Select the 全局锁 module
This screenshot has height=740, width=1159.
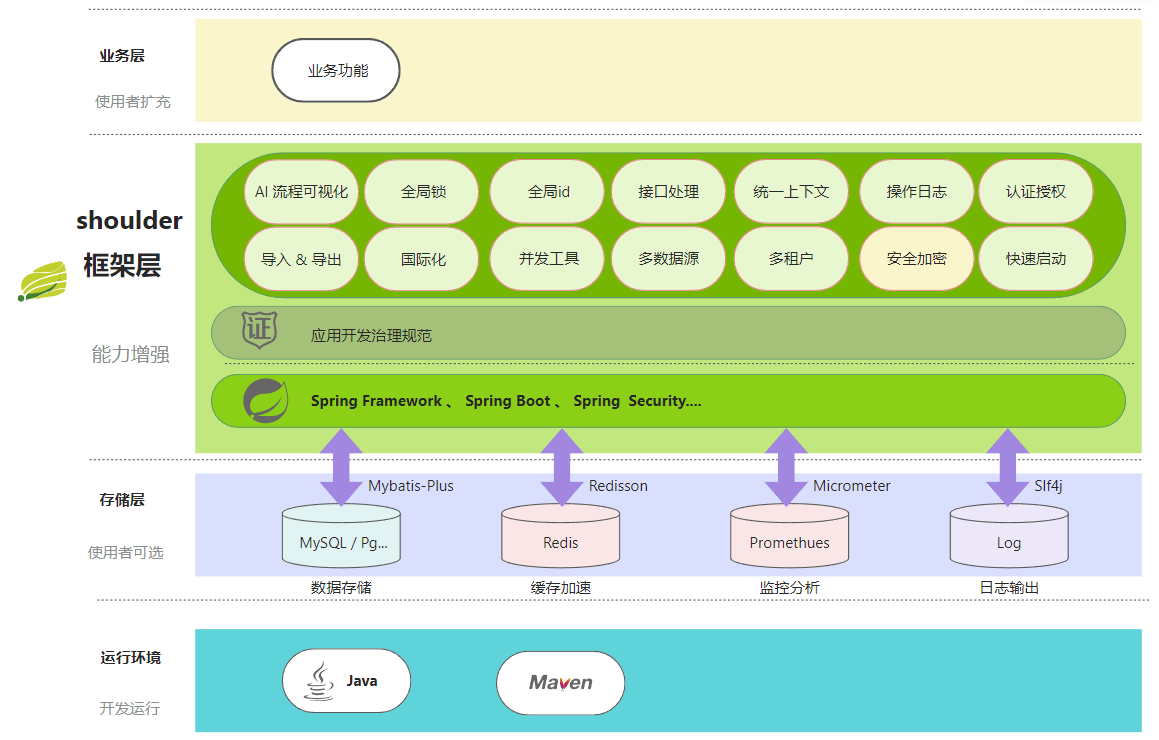point(423,191)
